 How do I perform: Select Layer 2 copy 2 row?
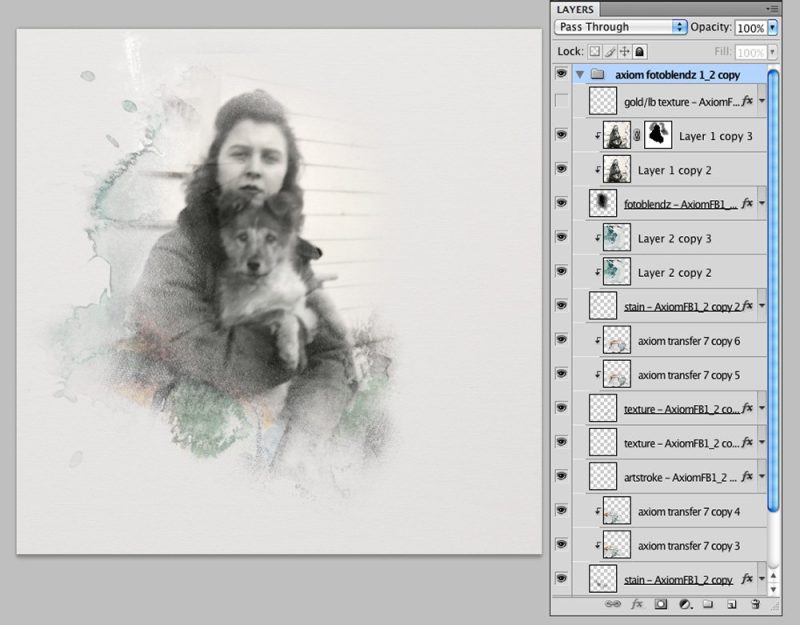point(670,272)
